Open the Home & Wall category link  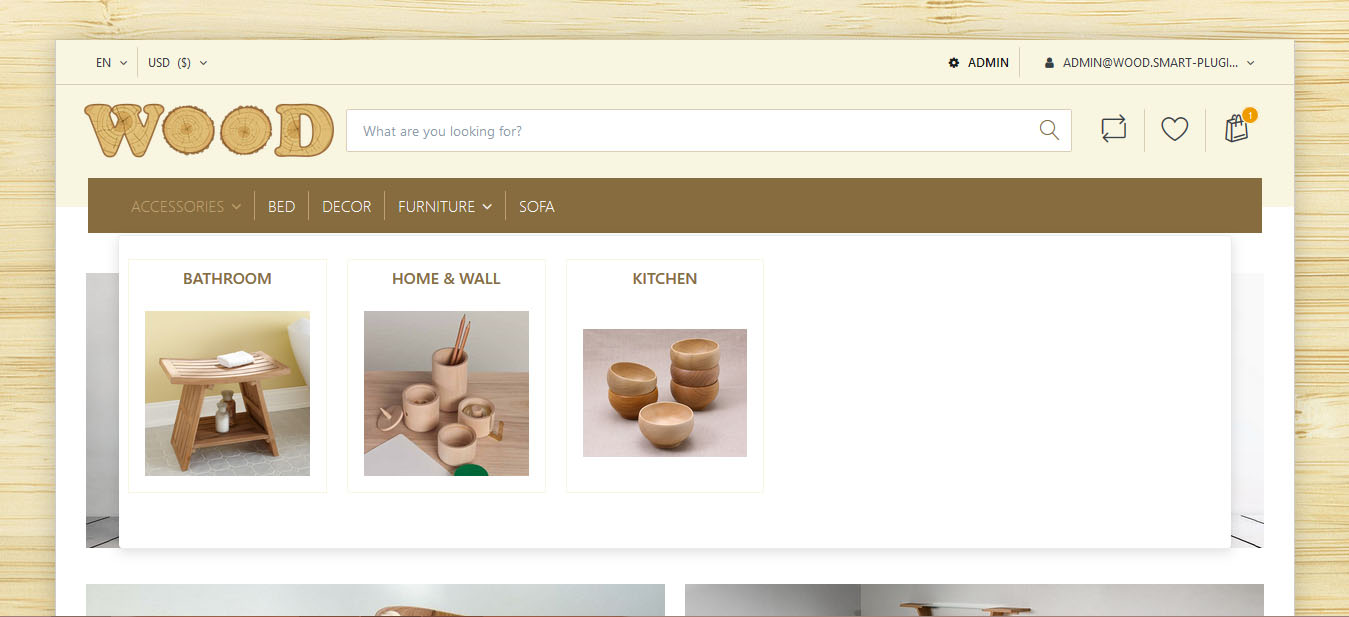coord(446,279)
